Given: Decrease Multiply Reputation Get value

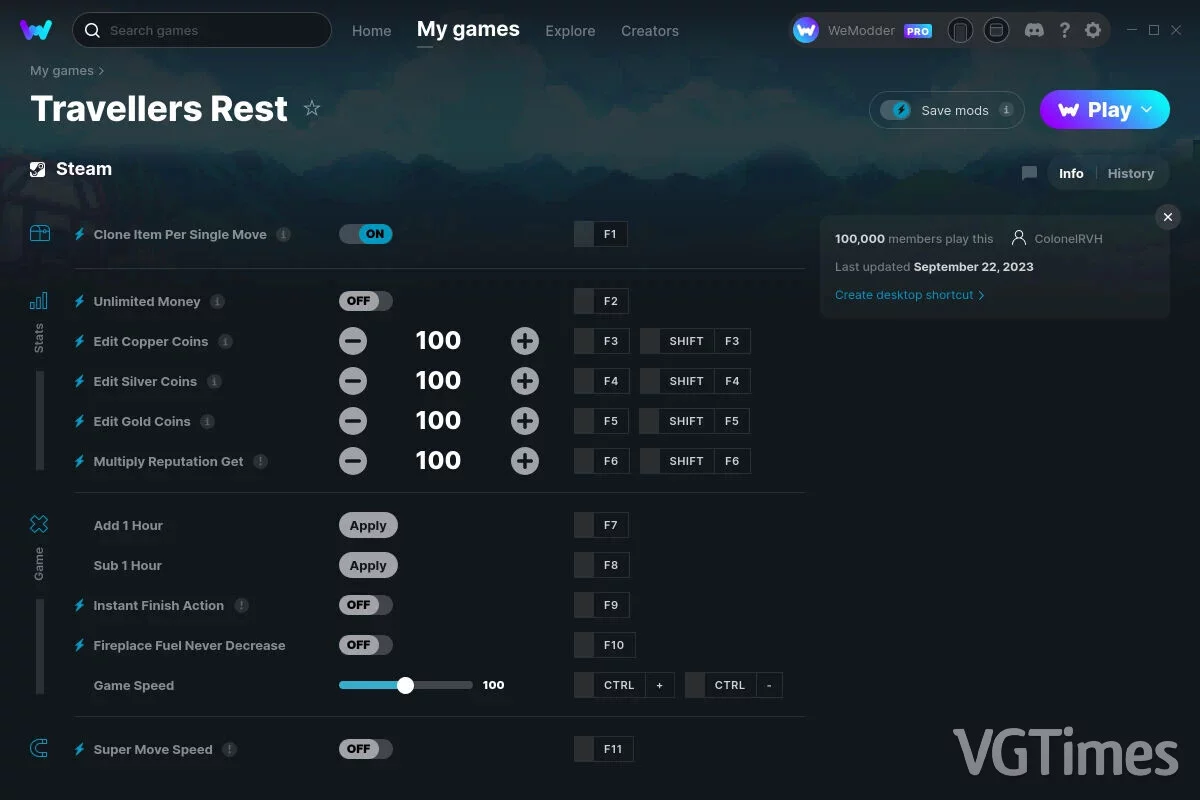Looking at the screenshot, I should pos(353,461).
